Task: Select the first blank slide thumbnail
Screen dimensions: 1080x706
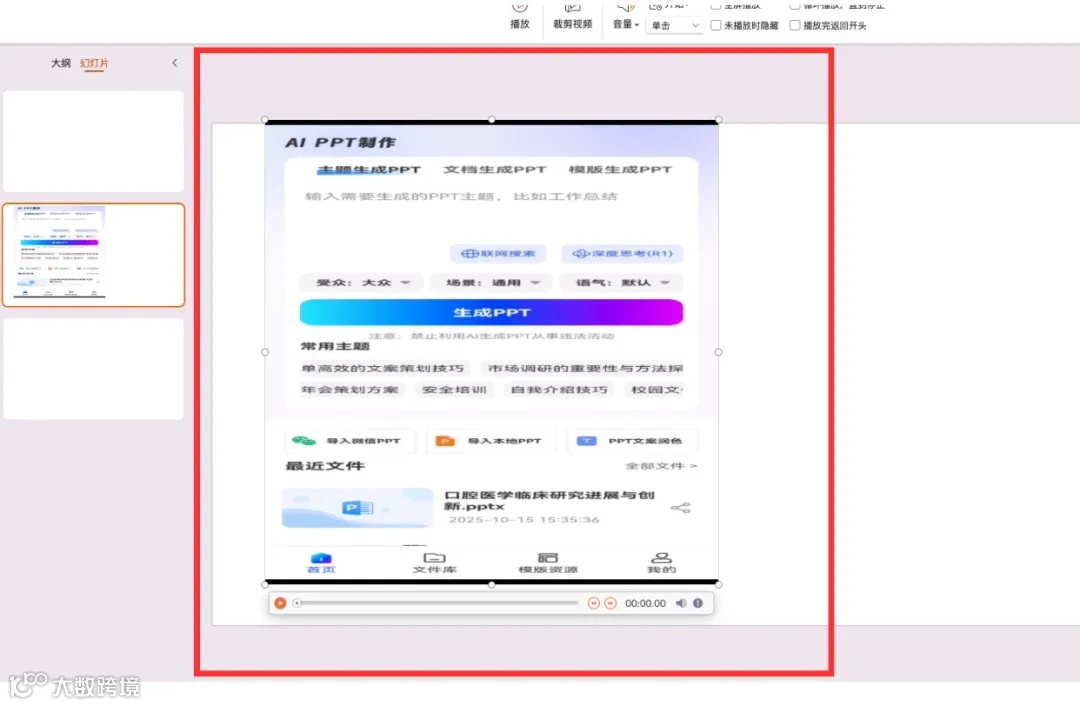Action: coord(94,141)
